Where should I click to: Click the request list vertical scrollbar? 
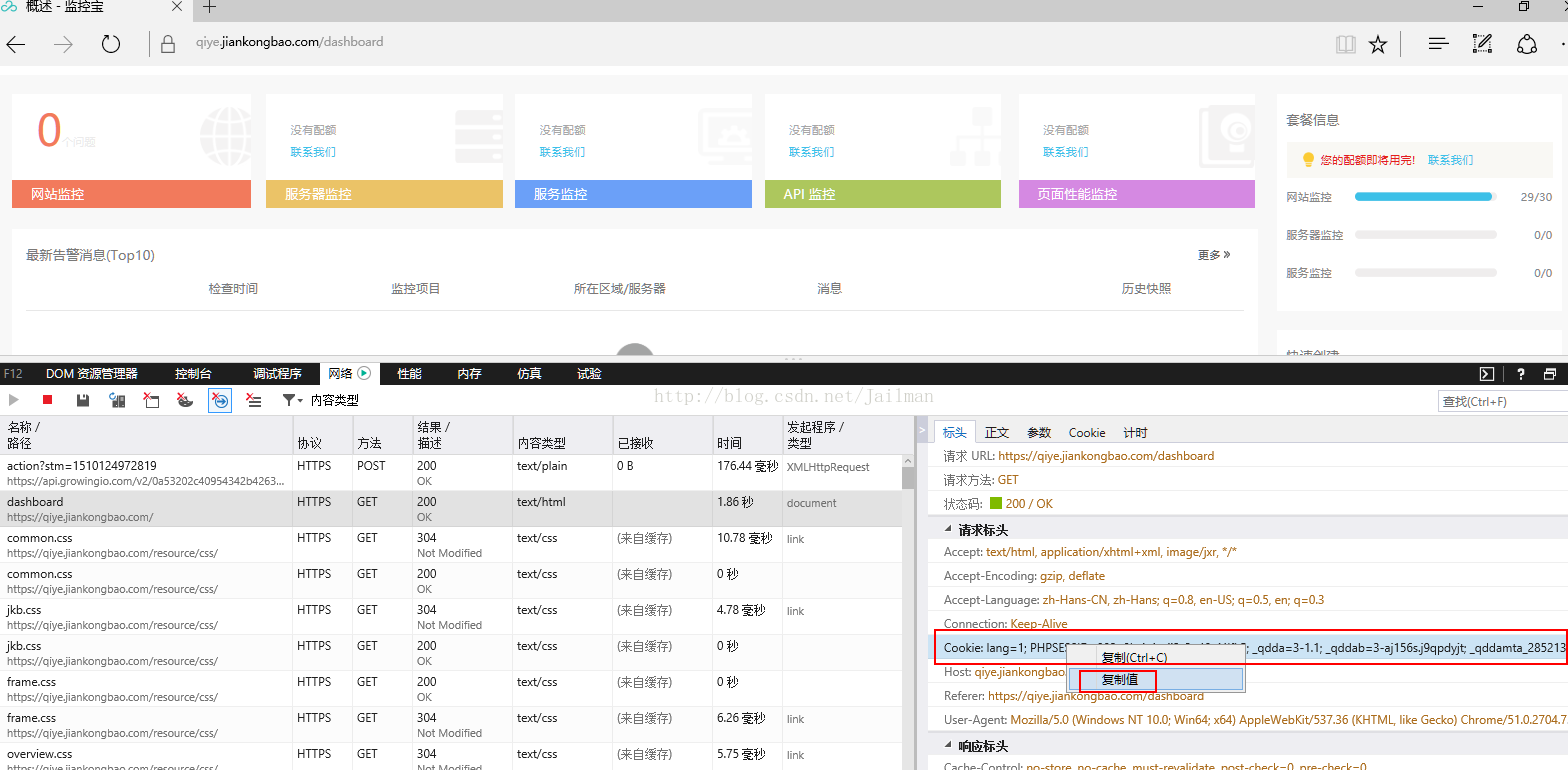[x=908, y=612]
